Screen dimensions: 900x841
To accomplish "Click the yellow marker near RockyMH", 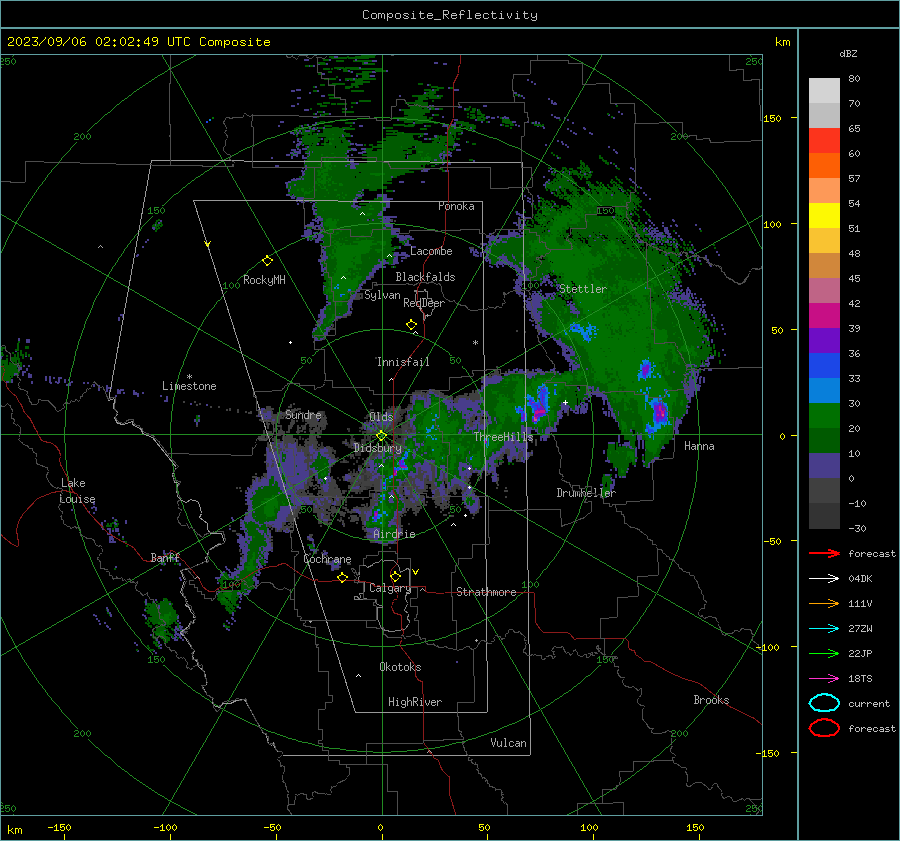I will point(267,261).
